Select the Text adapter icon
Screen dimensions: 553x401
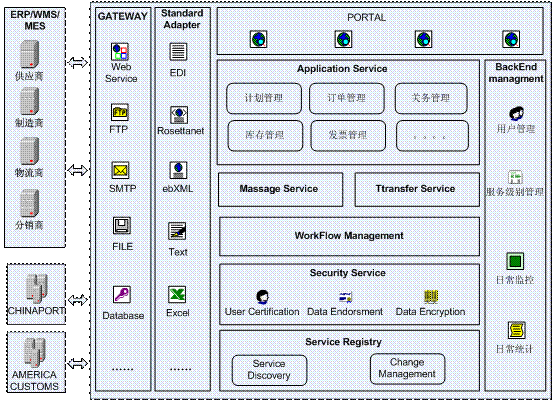(x=177, y=231)
